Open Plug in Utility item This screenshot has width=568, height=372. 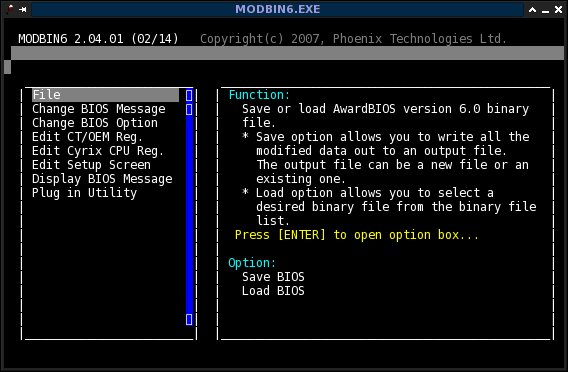pos(84,193)
